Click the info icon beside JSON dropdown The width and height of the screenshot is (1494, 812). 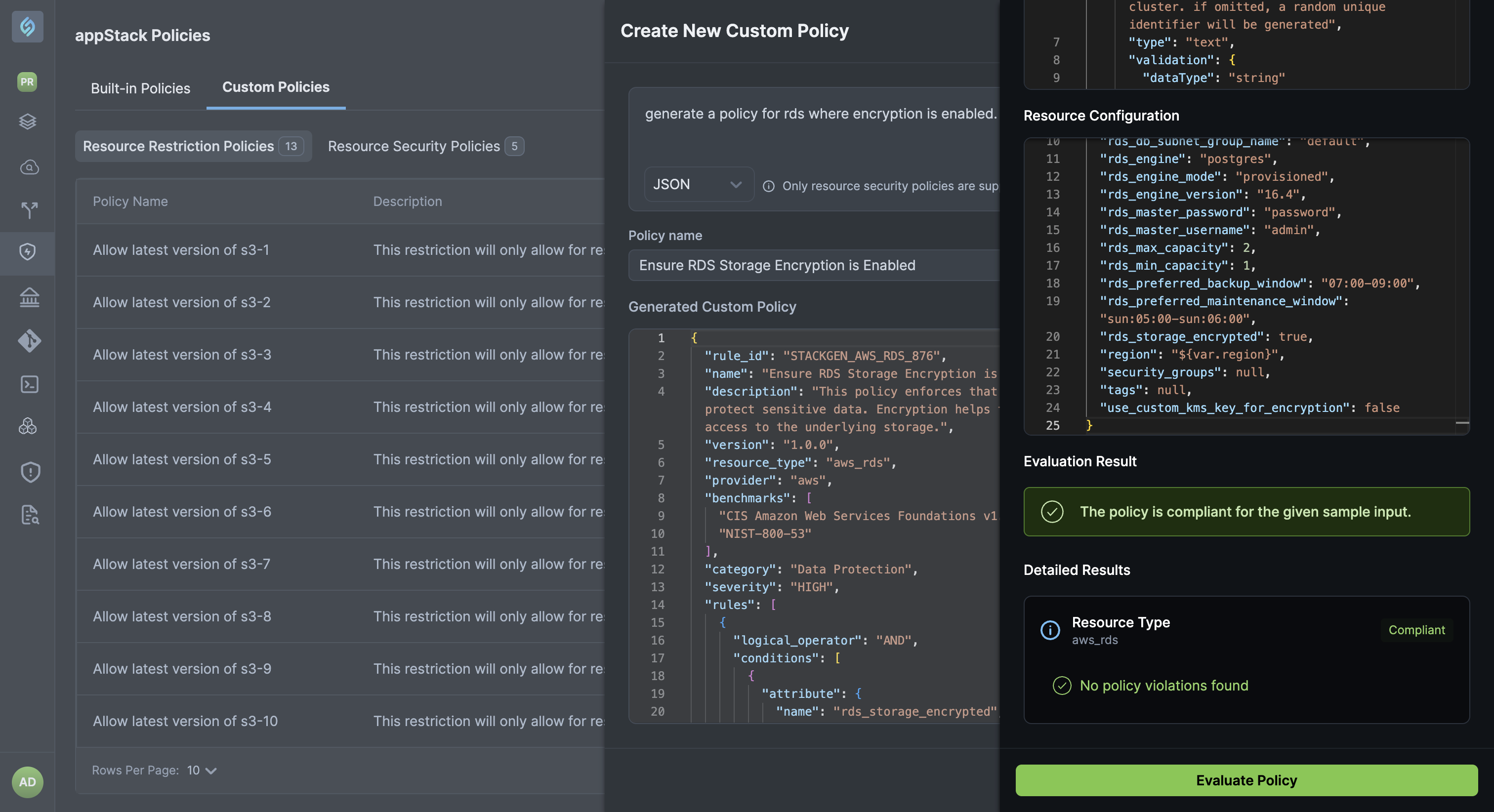(x=768, y=186)
